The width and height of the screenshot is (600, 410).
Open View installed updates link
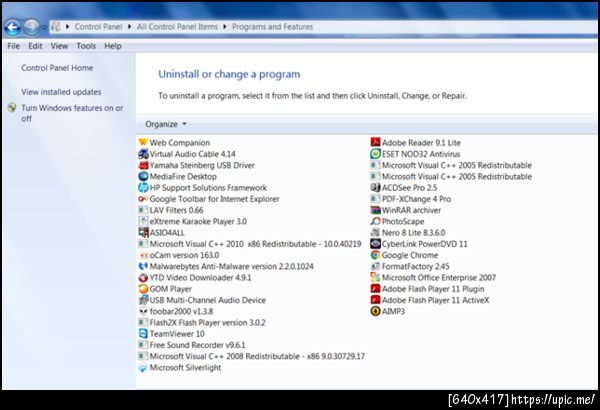click(x=61, y=92)
